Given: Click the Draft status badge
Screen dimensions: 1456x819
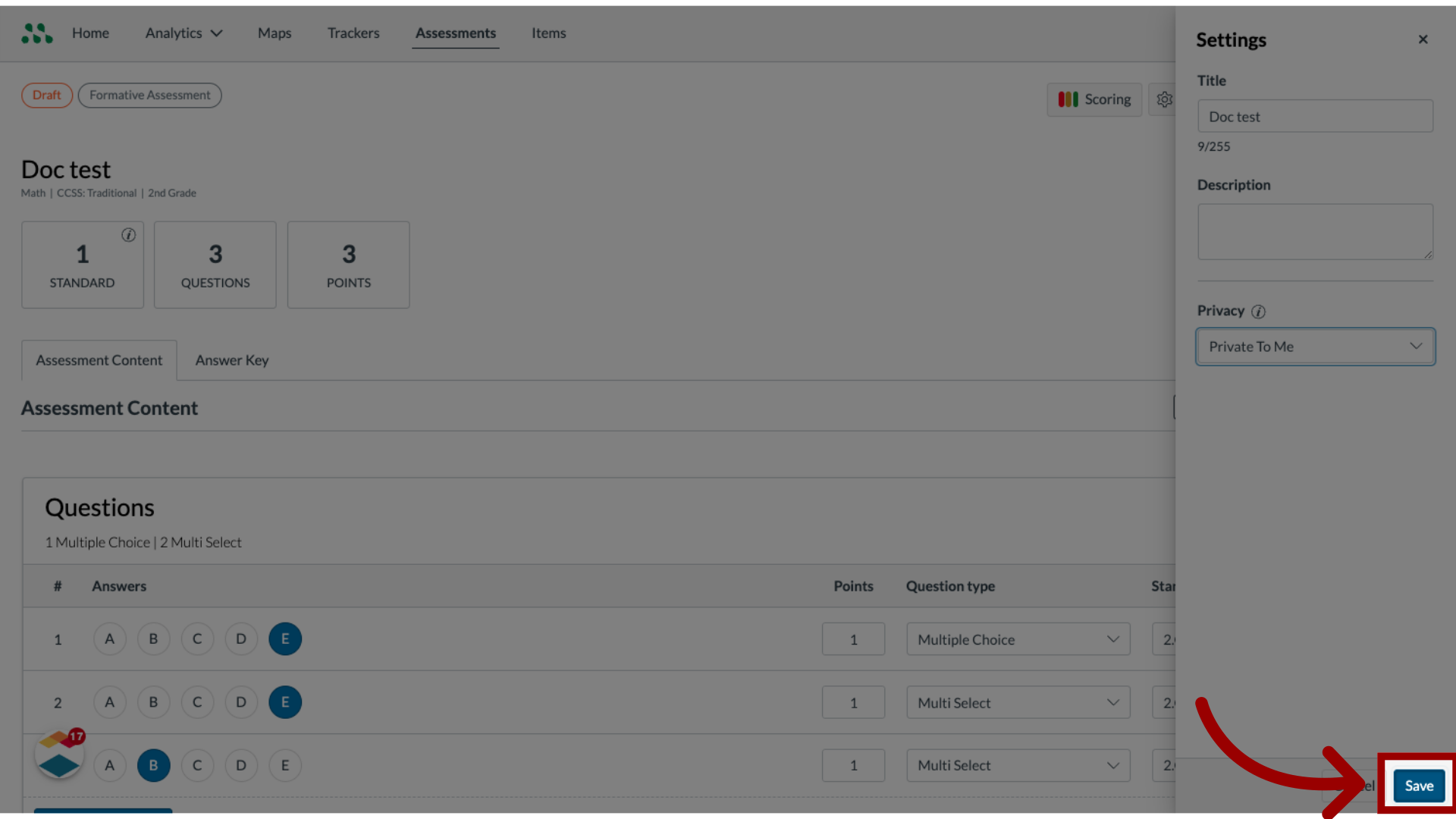Looking at the screenshot, I should coord(47,96).
